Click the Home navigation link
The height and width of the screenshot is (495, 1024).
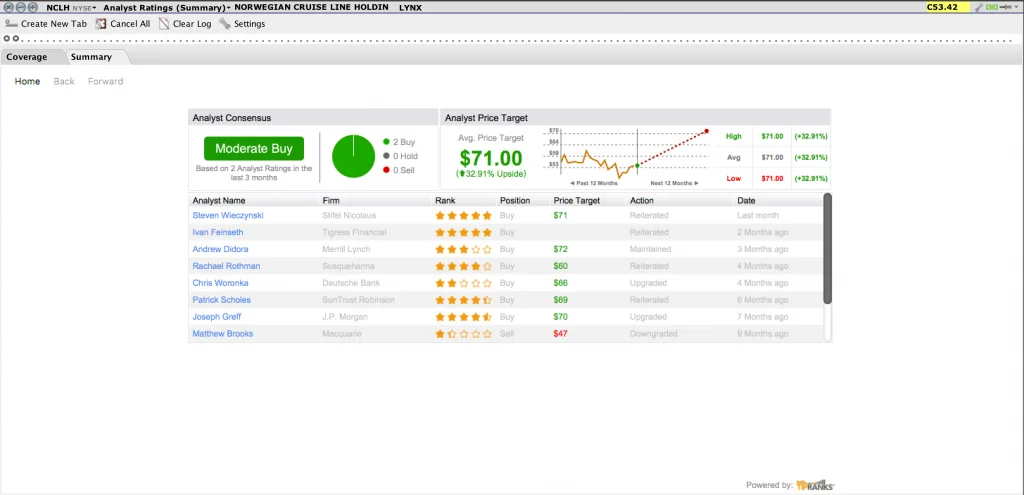tap(27, 82)
